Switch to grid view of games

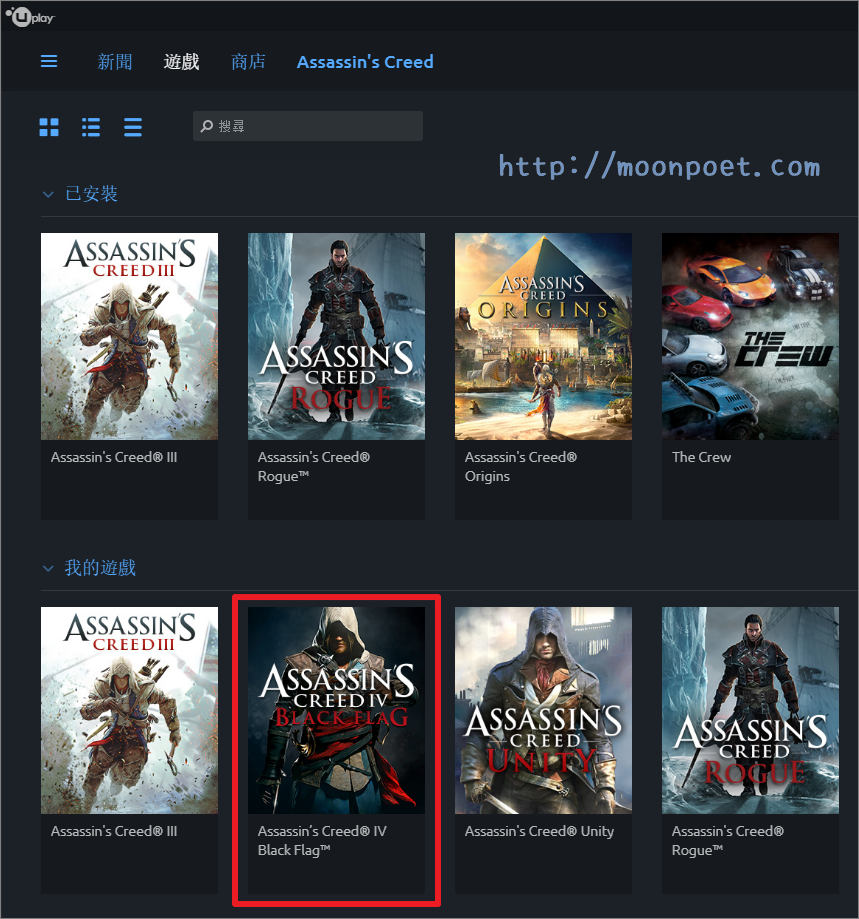48,127
